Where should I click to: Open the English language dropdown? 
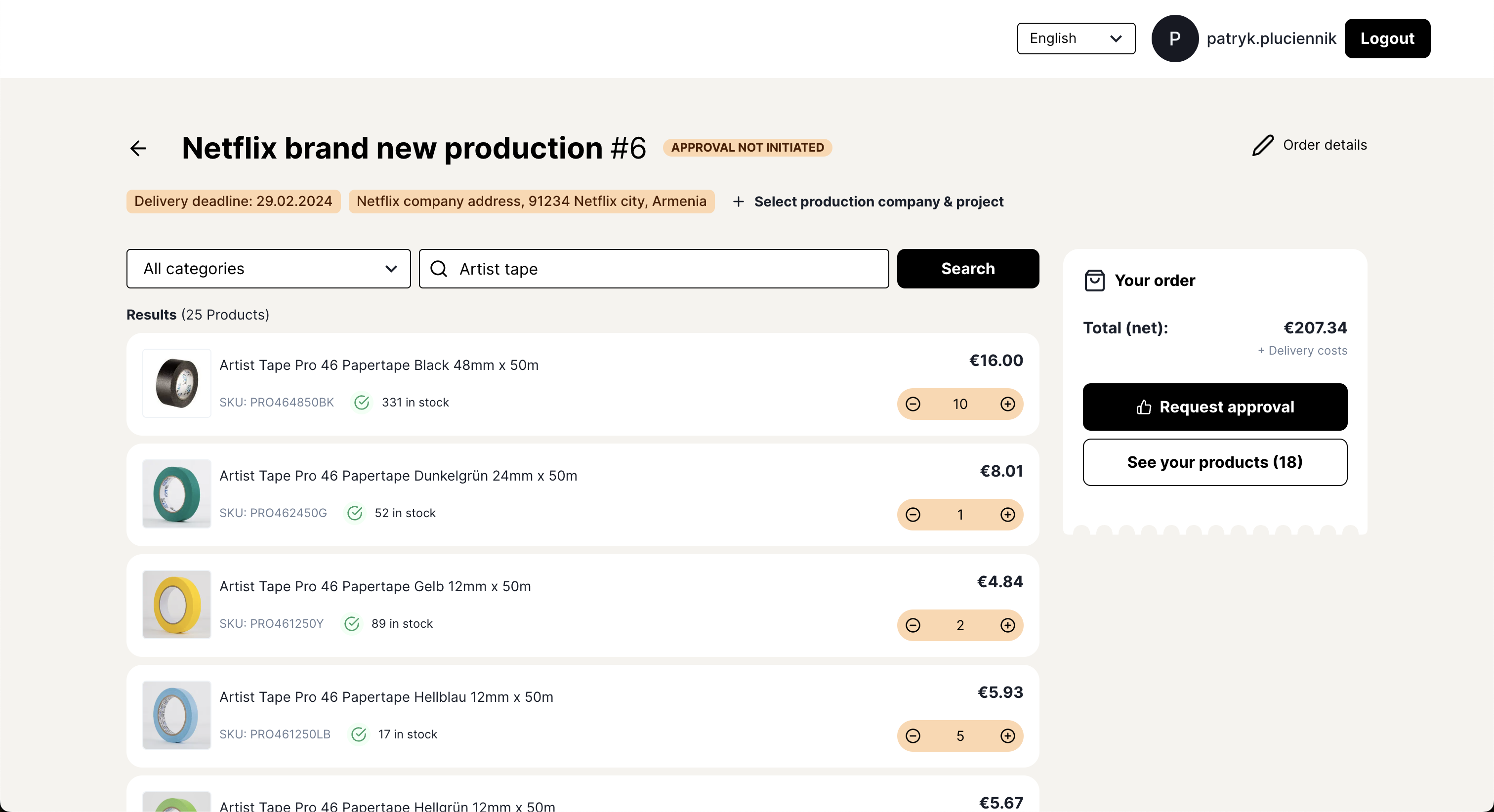1077,39
